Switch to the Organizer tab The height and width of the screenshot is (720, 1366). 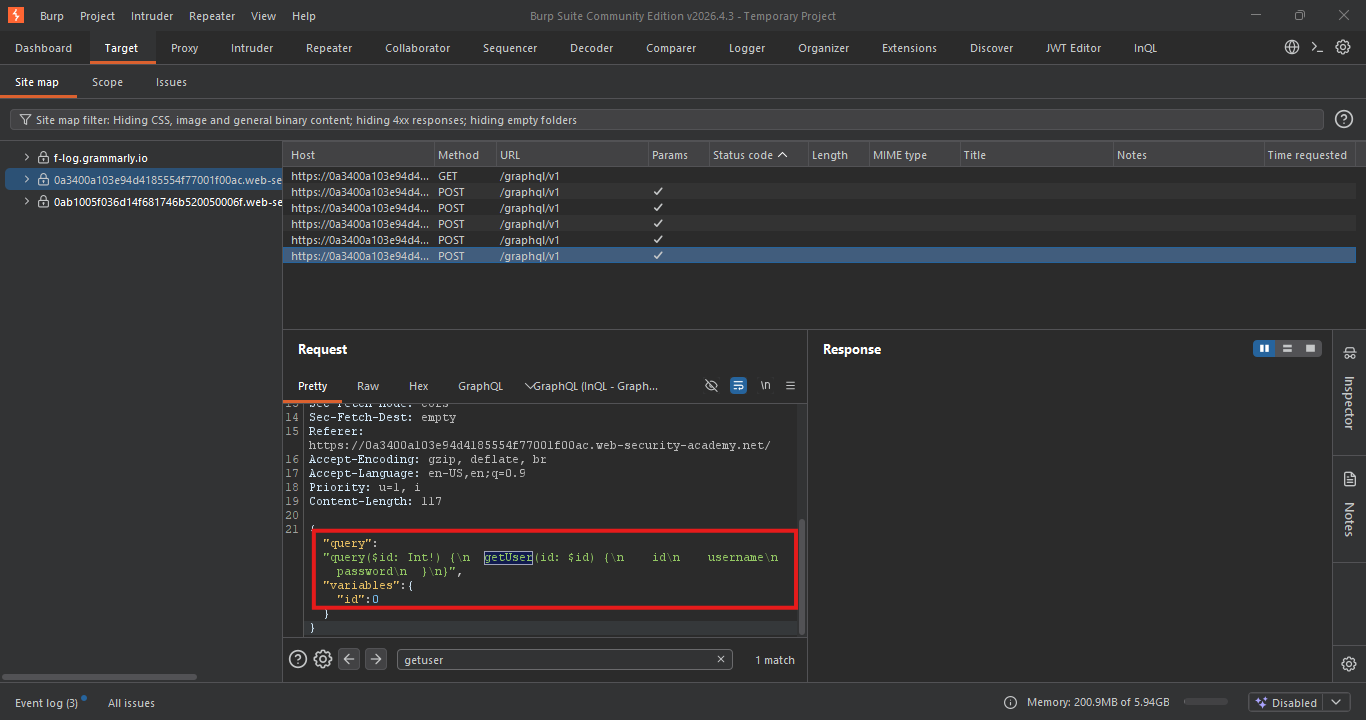(824, 48)
